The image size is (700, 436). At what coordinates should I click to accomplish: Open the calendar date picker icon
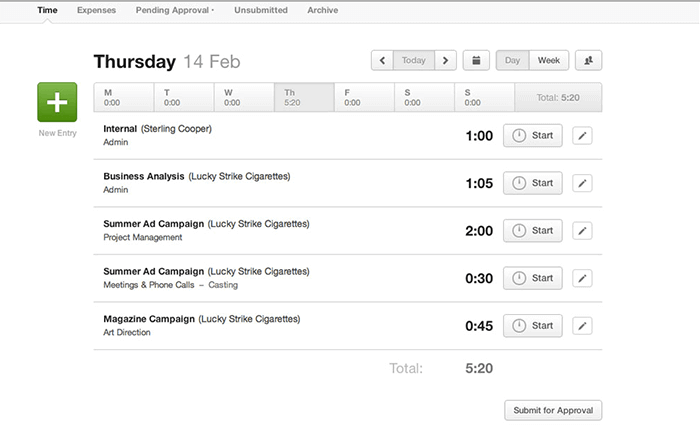point(476,61)
